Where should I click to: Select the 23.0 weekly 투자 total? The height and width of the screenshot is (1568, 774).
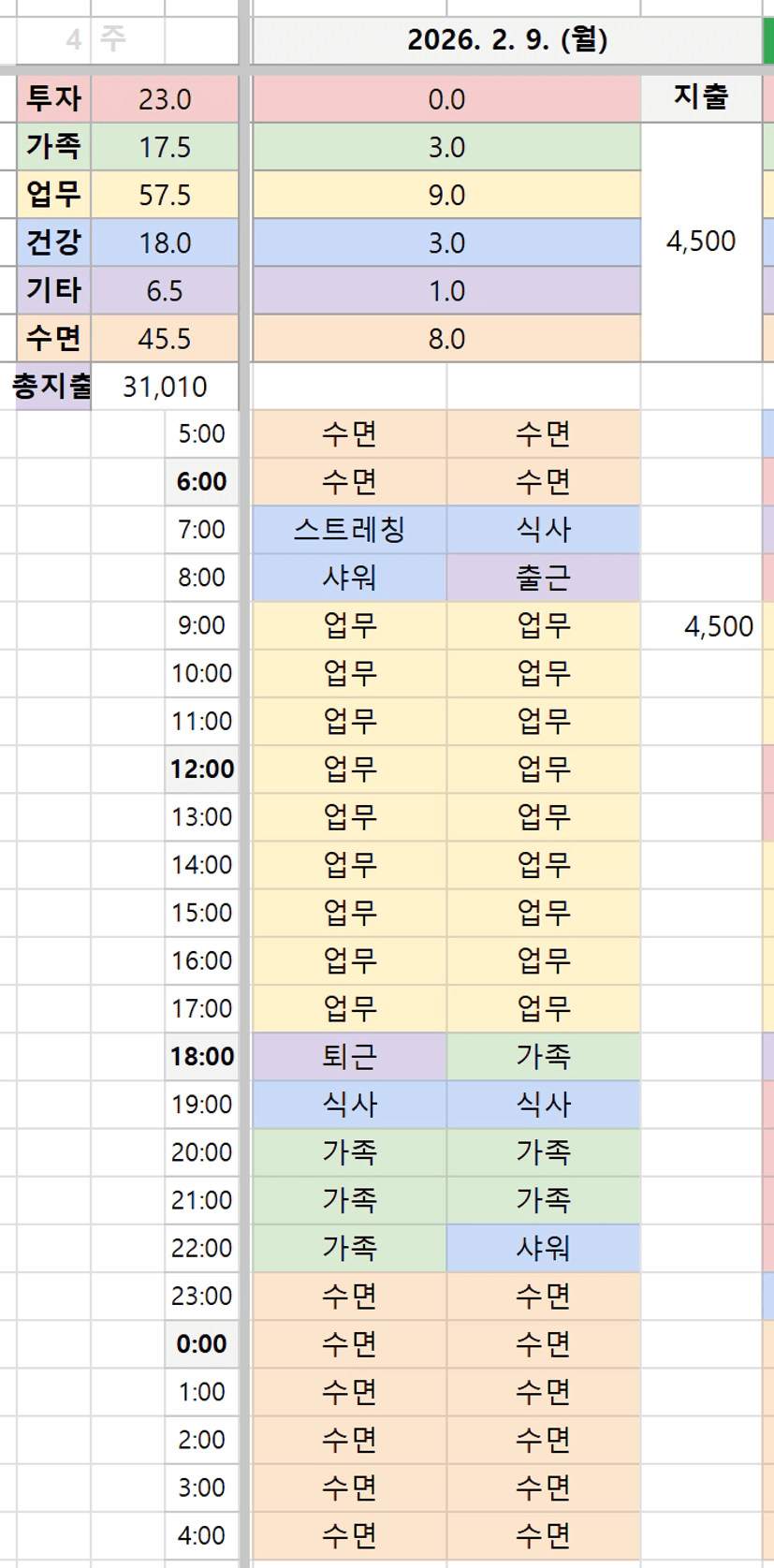click(165, 99)
